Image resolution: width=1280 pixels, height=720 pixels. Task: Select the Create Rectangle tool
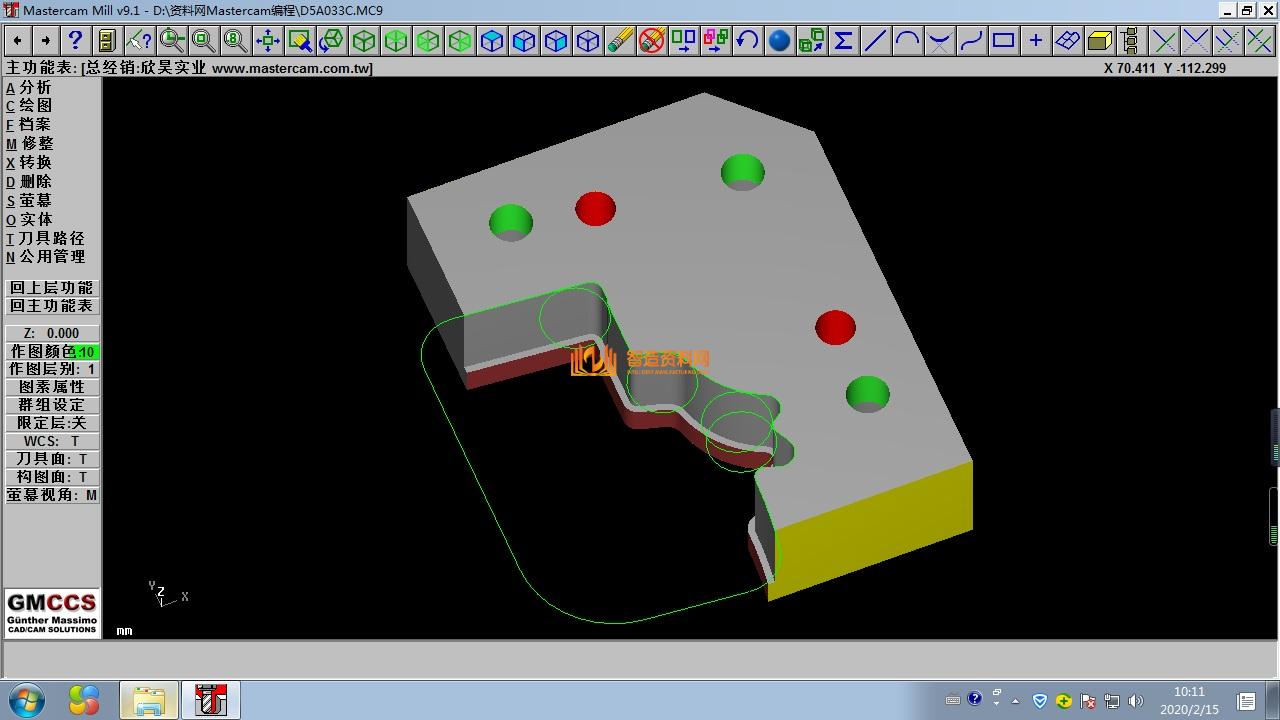[x=1003, y=40]
